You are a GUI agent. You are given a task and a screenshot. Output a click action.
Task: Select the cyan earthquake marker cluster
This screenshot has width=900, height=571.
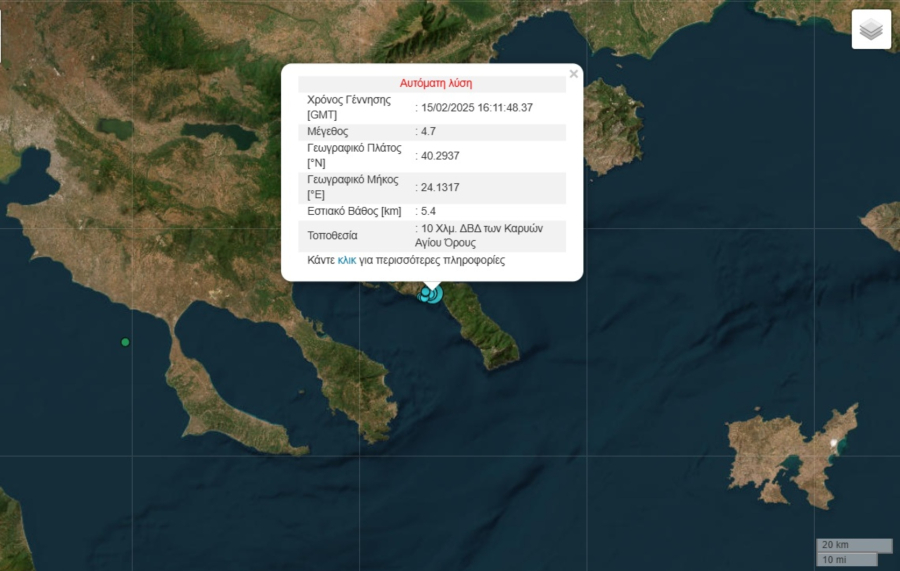431,293
